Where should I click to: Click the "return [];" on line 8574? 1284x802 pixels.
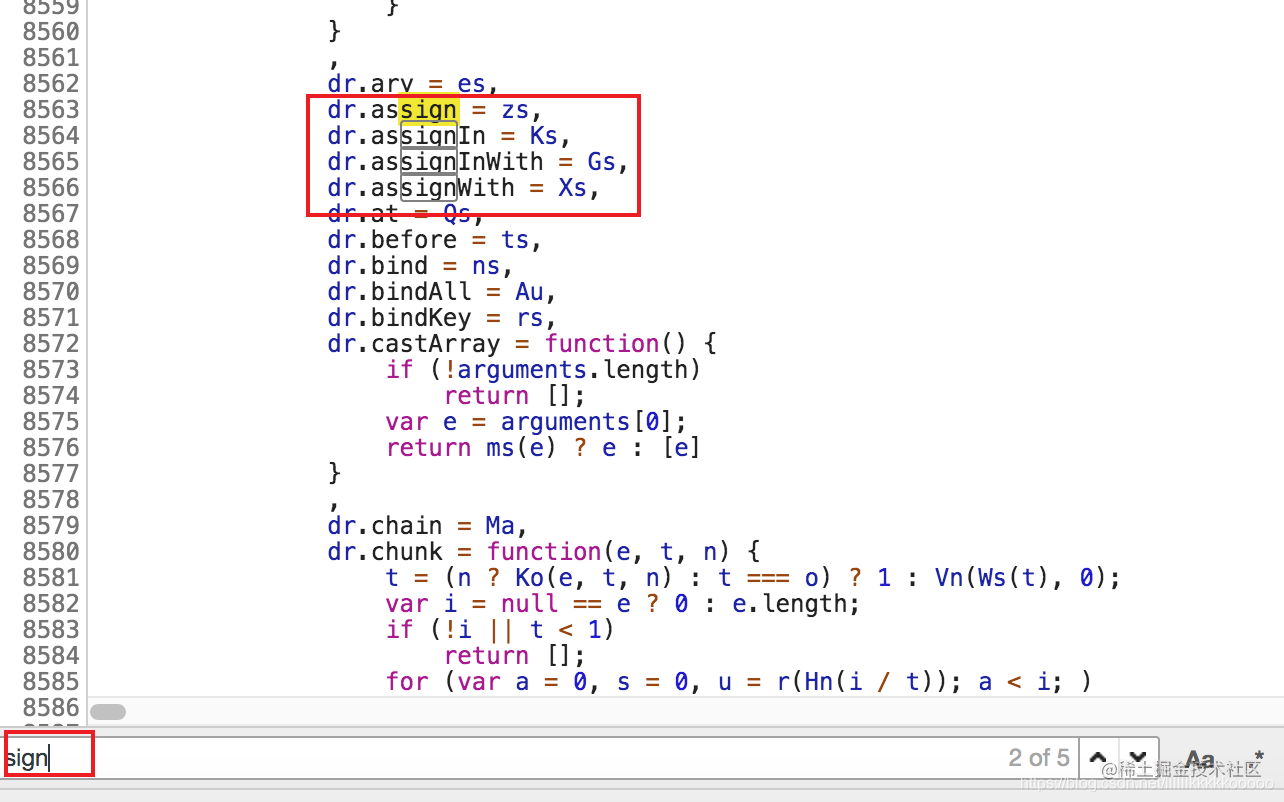(514, 396)
